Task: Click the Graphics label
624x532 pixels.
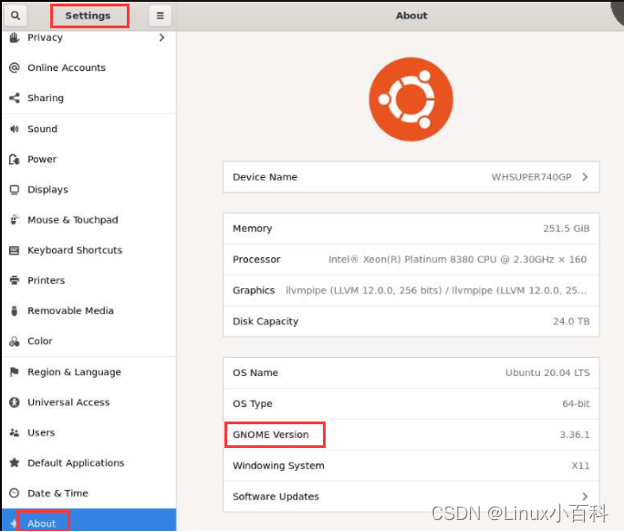Action: coord(254,290)
